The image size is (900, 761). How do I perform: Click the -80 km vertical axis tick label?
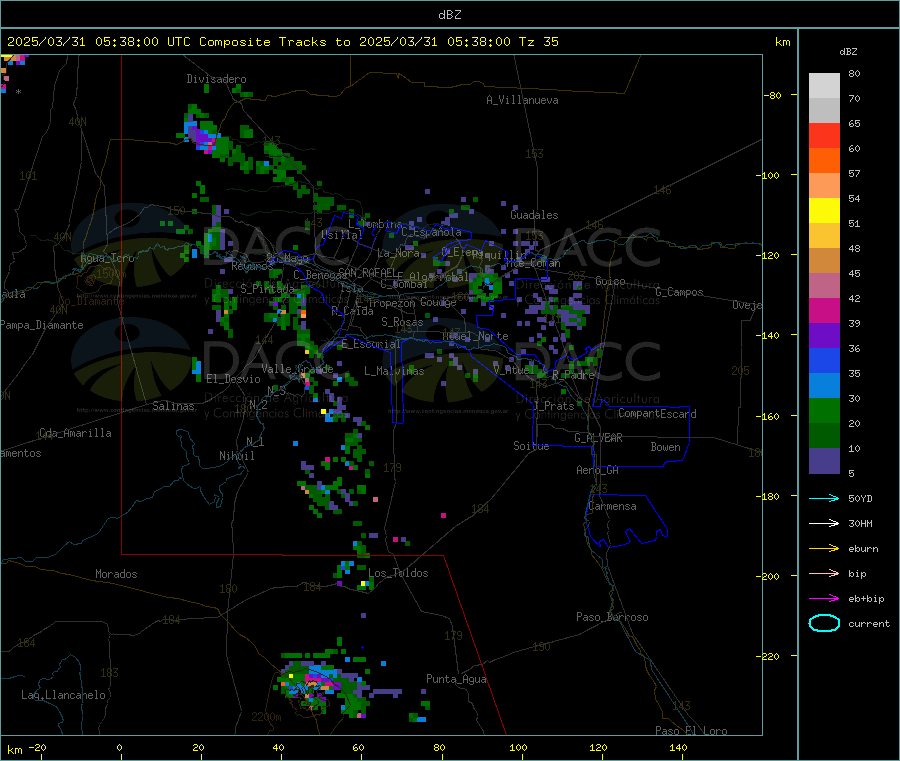[x=772, y=95]
